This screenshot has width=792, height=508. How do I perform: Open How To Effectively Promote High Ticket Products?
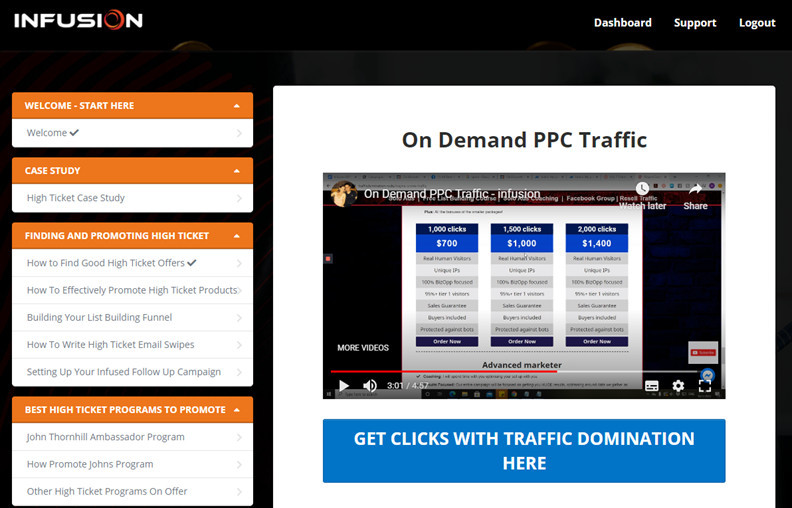pyautogui.click(x=132, y=290)
